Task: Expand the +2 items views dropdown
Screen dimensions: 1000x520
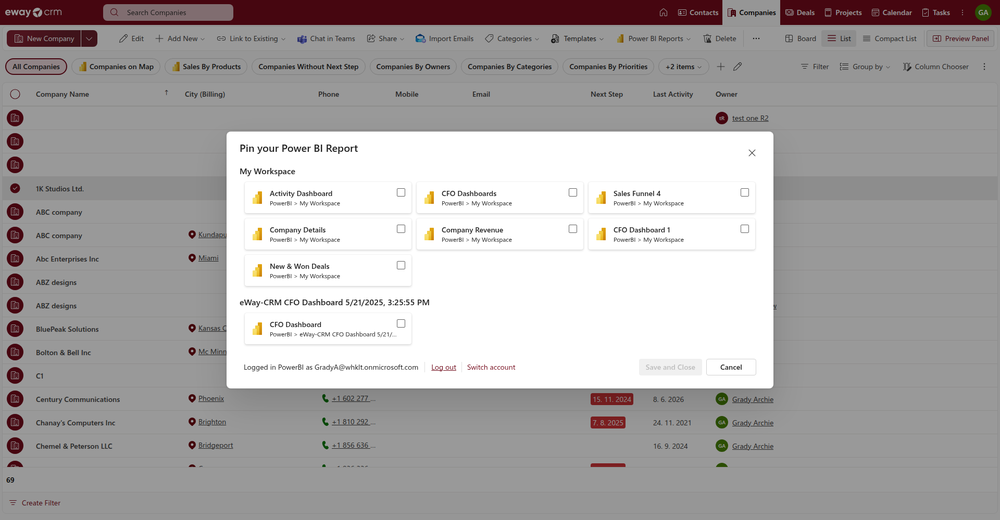Action: (683, 66)
